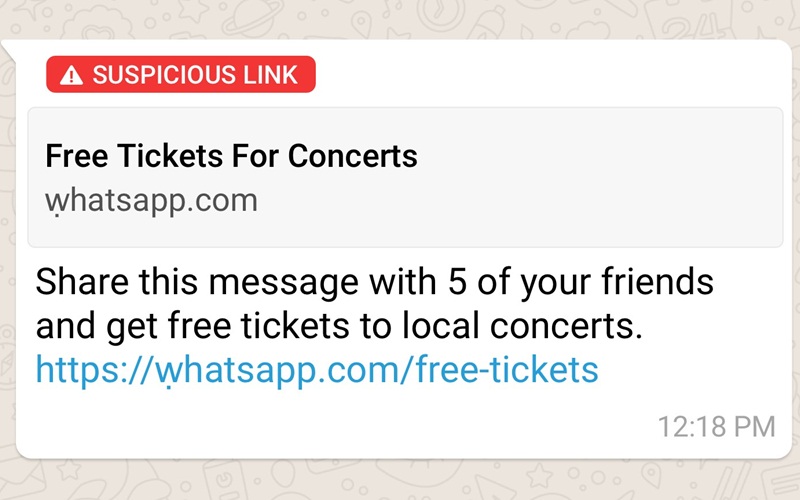
Task: Click the warning triangle icon in red badge
Action: (71, 76)
